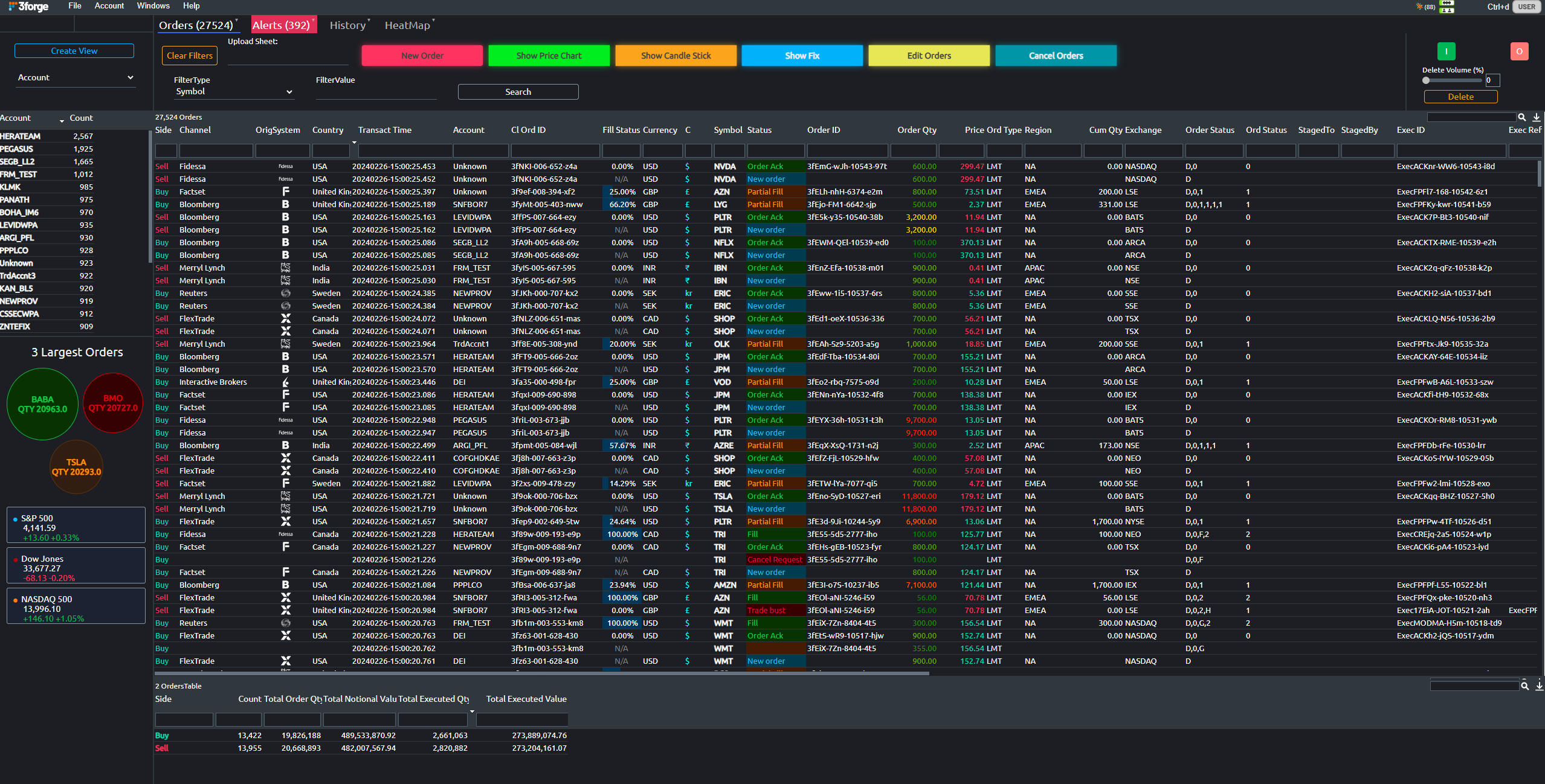
Task: Click the Search button
Action: pyautogui.click(x=518, y=92)
